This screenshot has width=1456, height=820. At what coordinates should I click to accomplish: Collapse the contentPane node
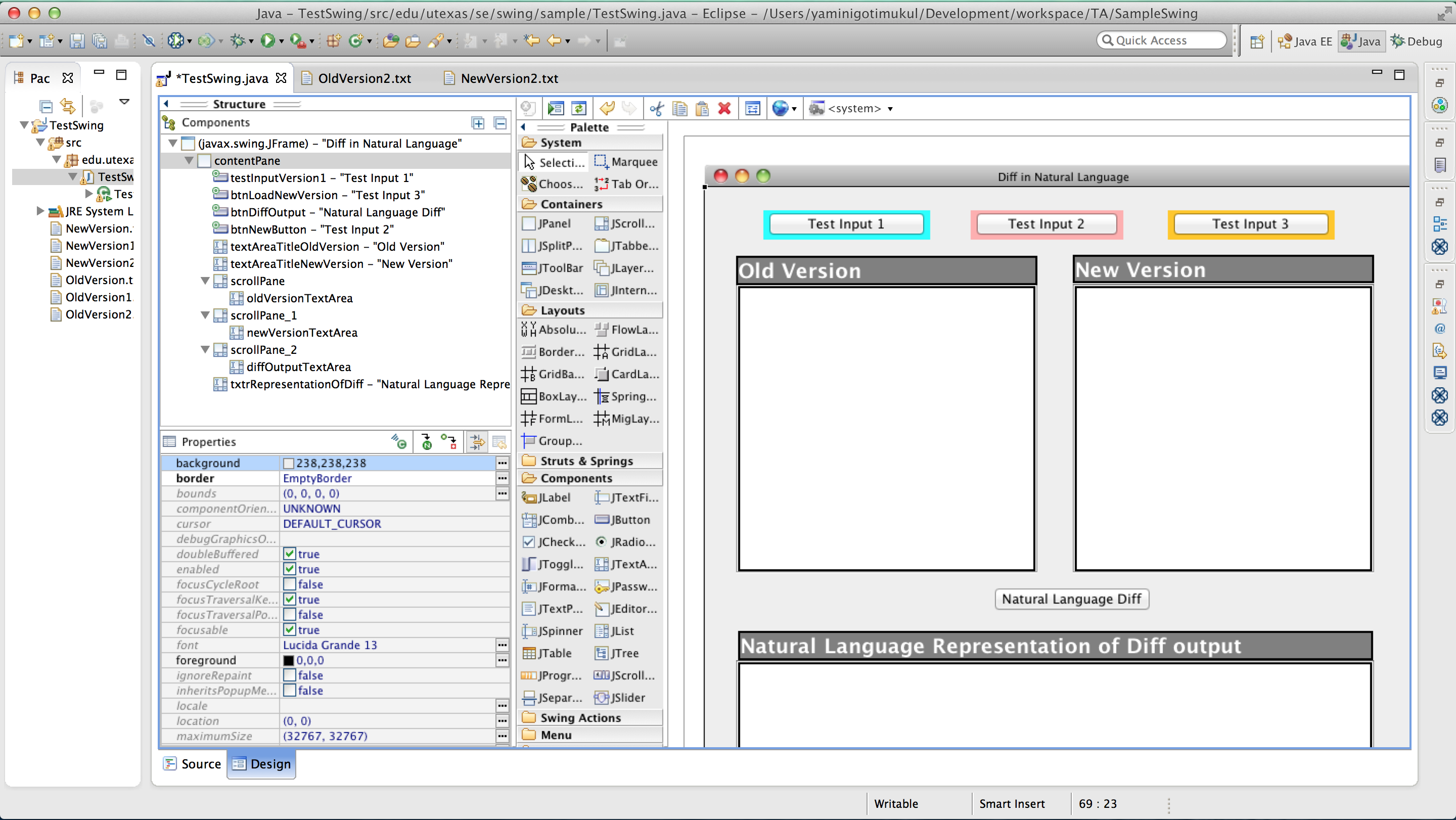[189, 160]
